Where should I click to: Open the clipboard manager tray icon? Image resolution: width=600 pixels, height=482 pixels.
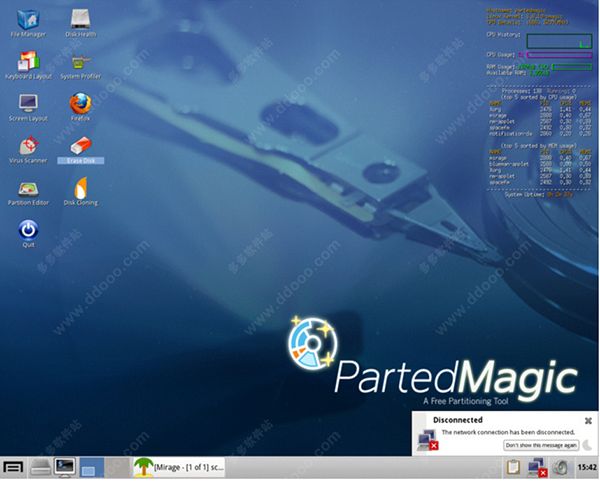click(x=513, y=467)
